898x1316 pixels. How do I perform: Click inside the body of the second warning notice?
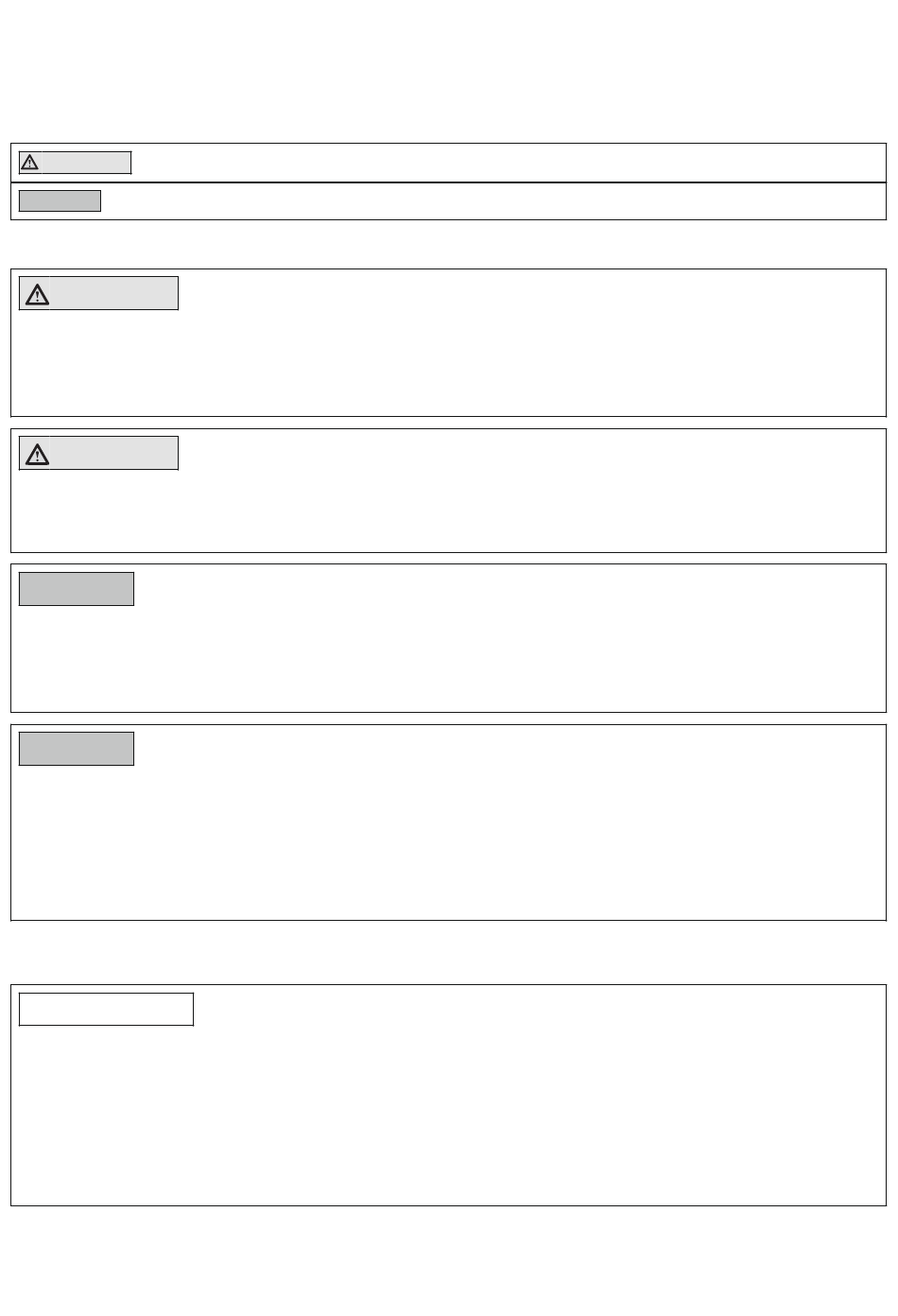[448, 511]
